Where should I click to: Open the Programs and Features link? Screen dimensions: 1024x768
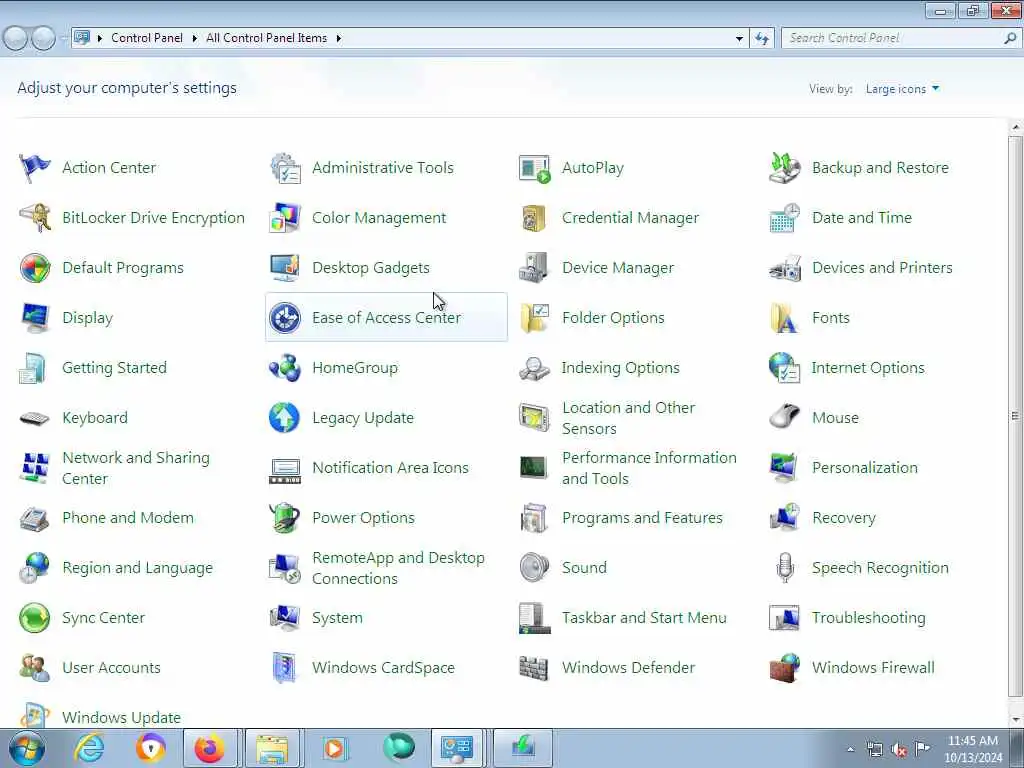click(642, 518)
